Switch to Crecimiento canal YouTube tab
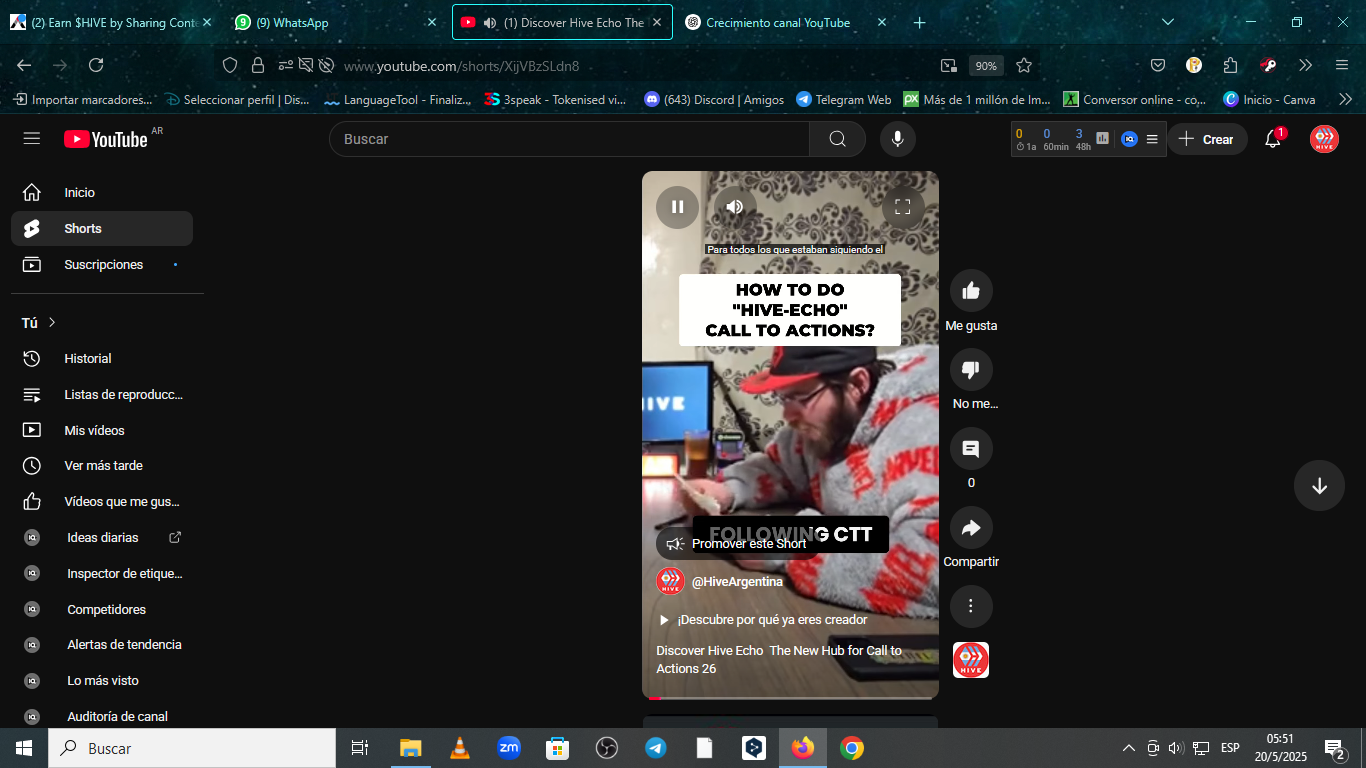This screenshot has height=768, width=1366. 786,22
